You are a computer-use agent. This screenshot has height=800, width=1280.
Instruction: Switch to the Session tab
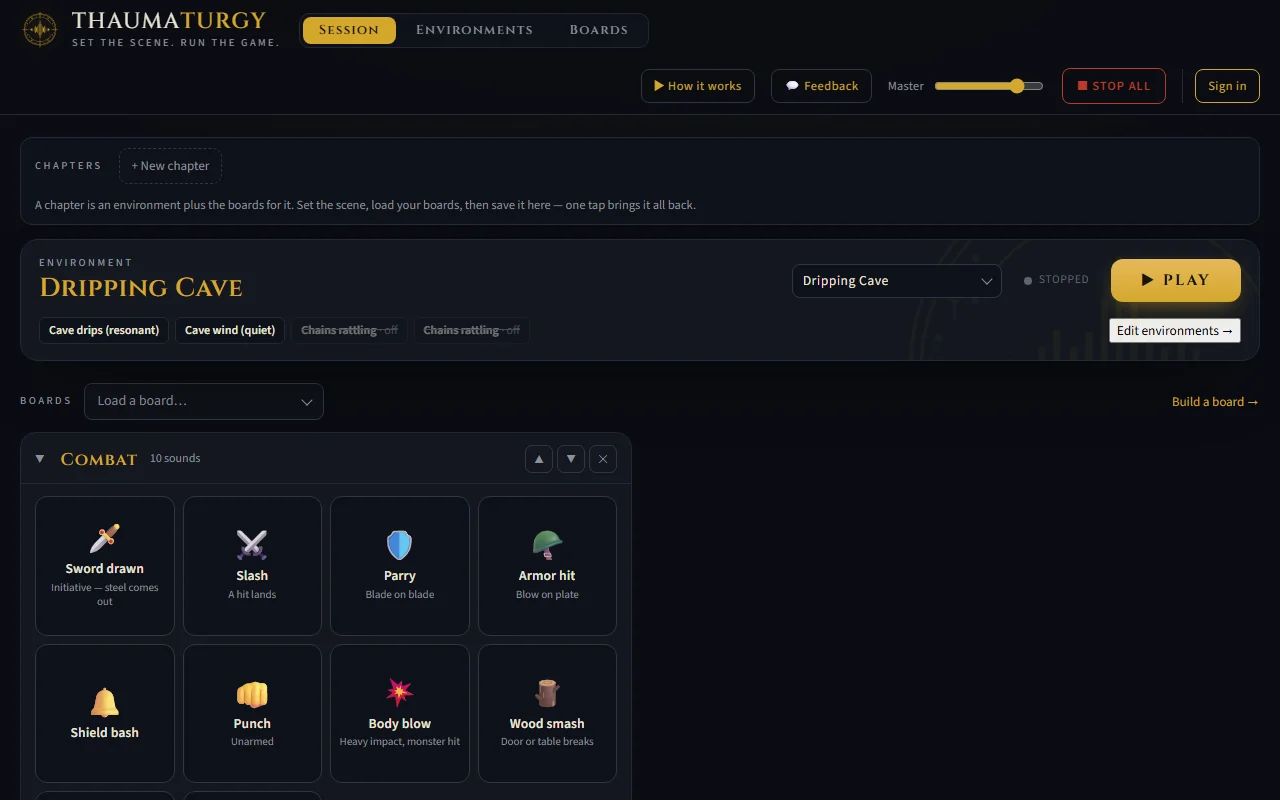349,30
